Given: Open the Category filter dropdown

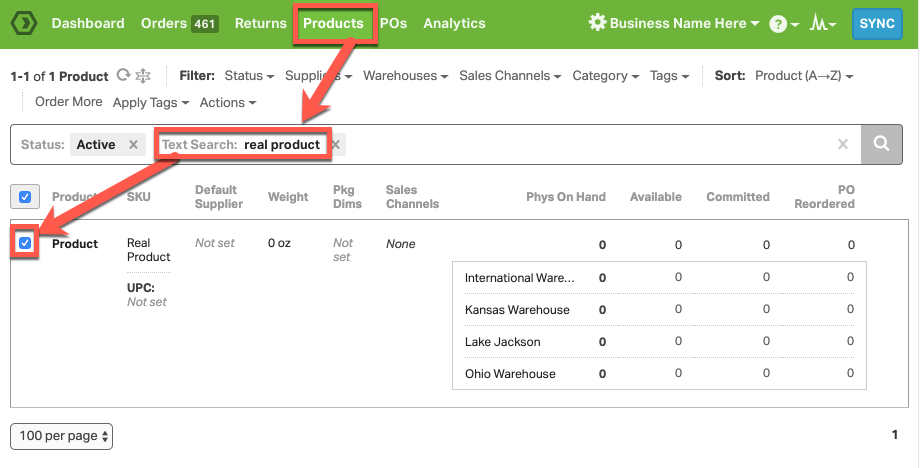Looking at the screenshot, I should 606,76.
